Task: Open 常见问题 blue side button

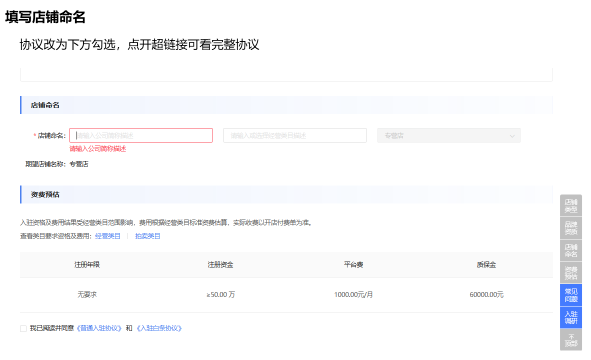Action: (571, 295)
